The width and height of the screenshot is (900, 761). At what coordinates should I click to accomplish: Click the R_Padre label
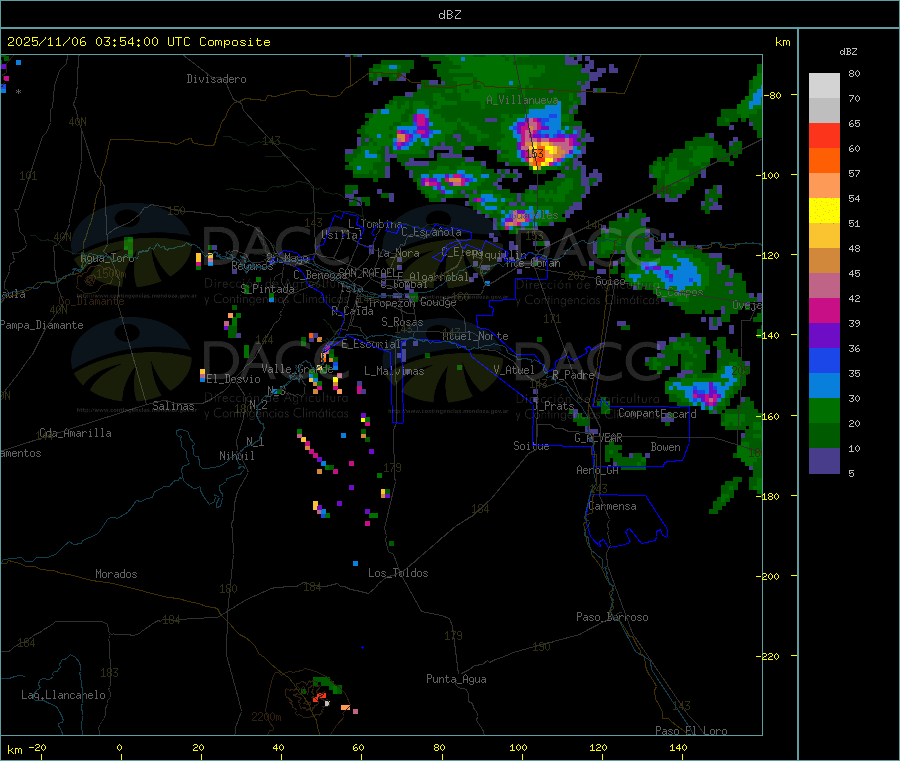pos(573,375)
